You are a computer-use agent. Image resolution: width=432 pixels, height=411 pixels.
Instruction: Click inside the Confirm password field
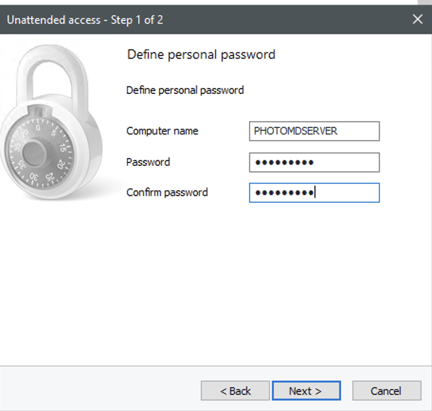click(314, 193)
